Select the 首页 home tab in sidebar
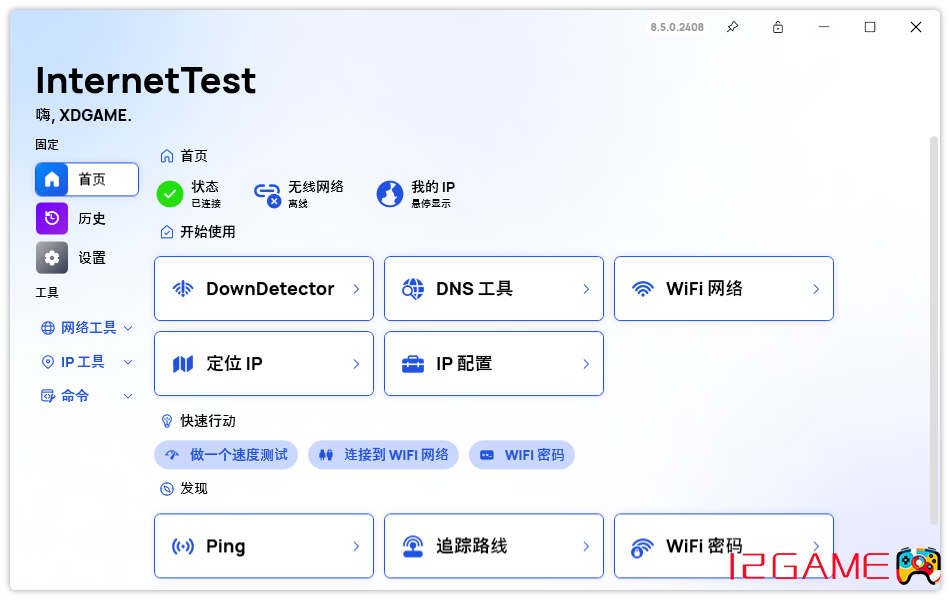Screen dimensions: 950x600 (x=87, y=179)
